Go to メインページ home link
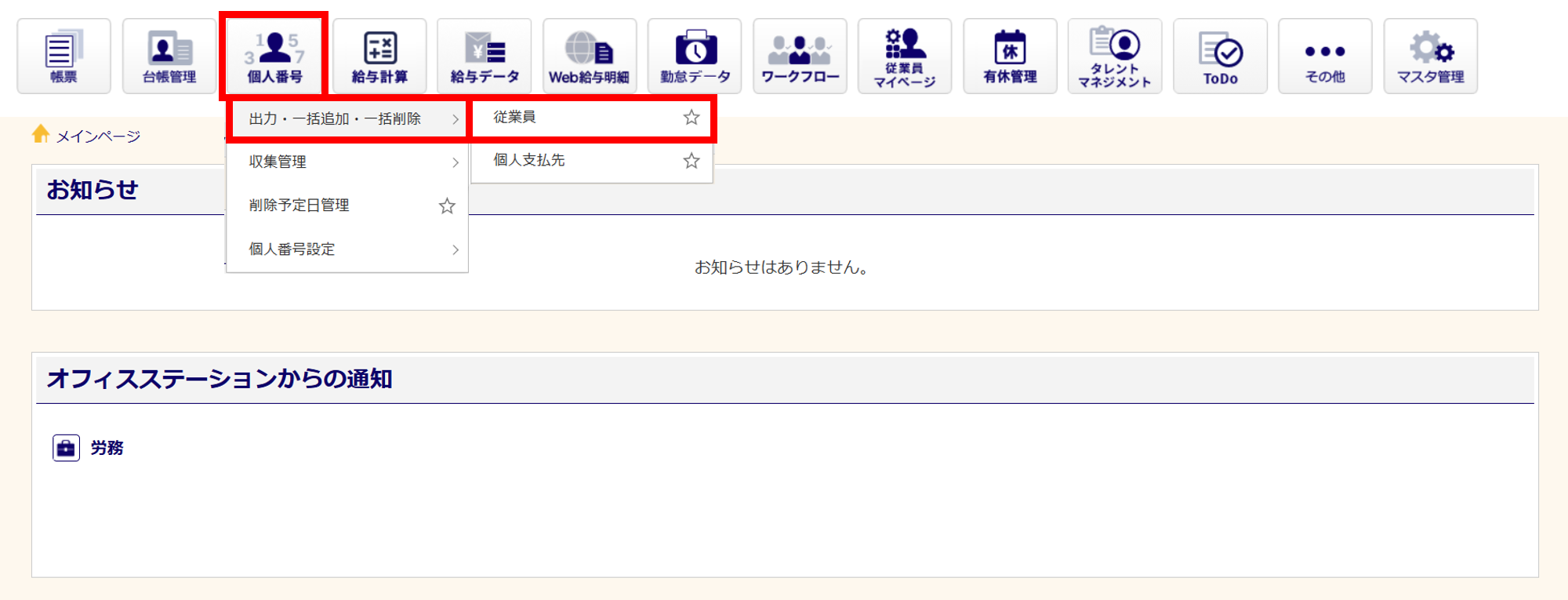Image resolution: width=1568 pixels, height=600 pixels. 97,136
